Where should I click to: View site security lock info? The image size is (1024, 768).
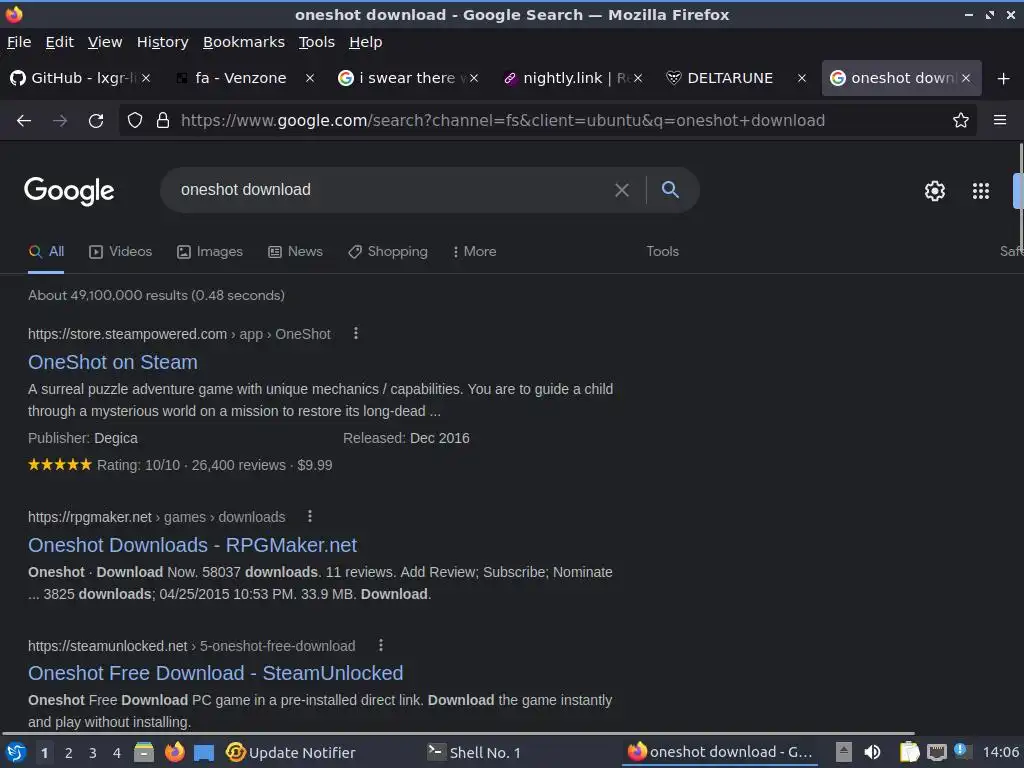(x=163, y=120)
